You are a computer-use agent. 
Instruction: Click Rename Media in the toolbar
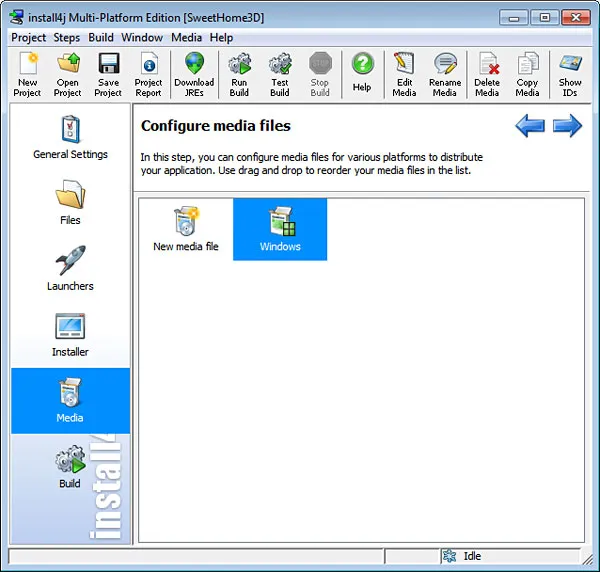(x=445, y=75)
